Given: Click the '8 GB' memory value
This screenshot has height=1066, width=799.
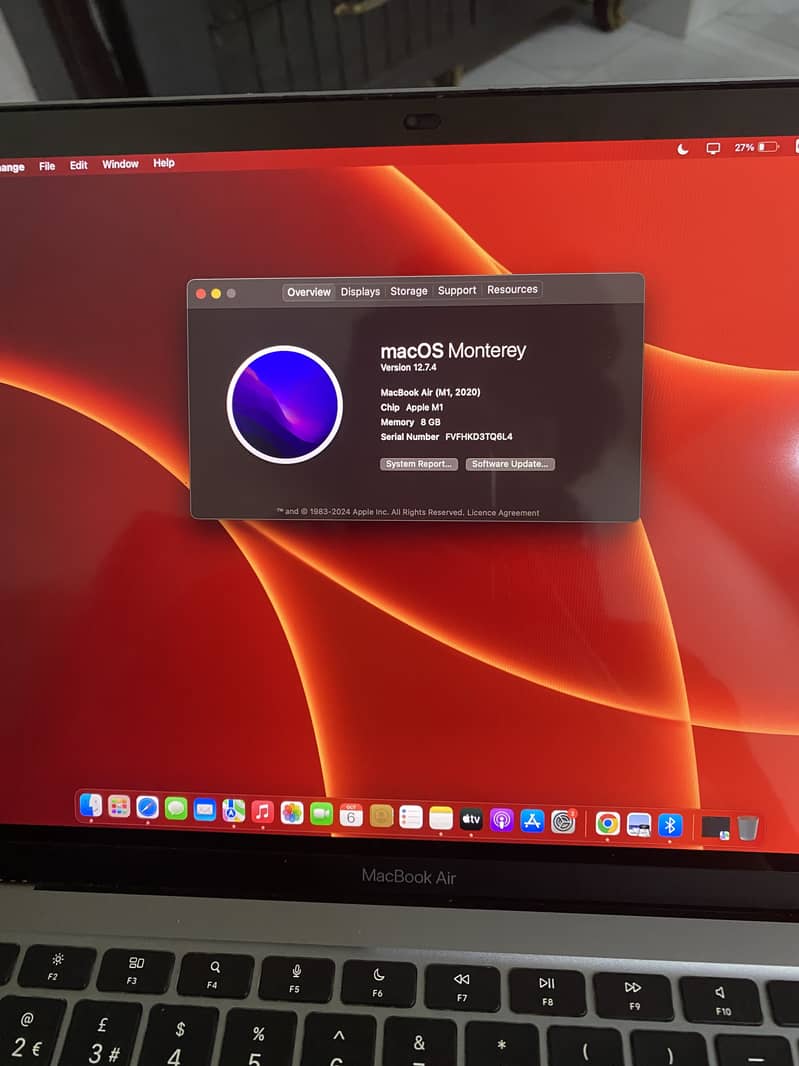Looking at the screenshot, I should pyautogui.click(x=430, y=422).
